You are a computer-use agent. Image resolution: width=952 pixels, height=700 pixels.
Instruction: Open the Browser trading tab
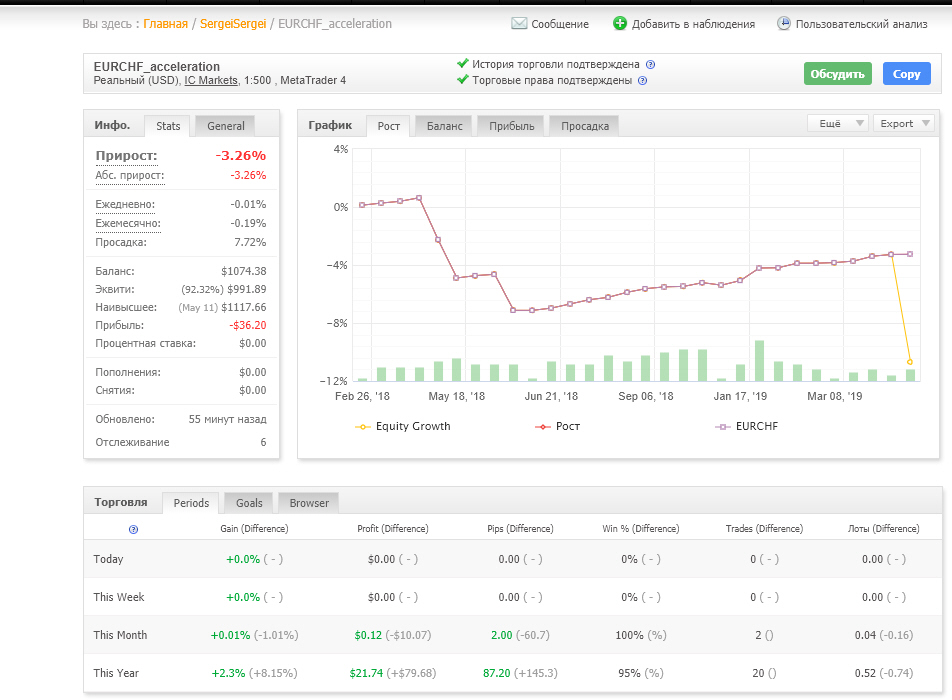pos(309,503)
